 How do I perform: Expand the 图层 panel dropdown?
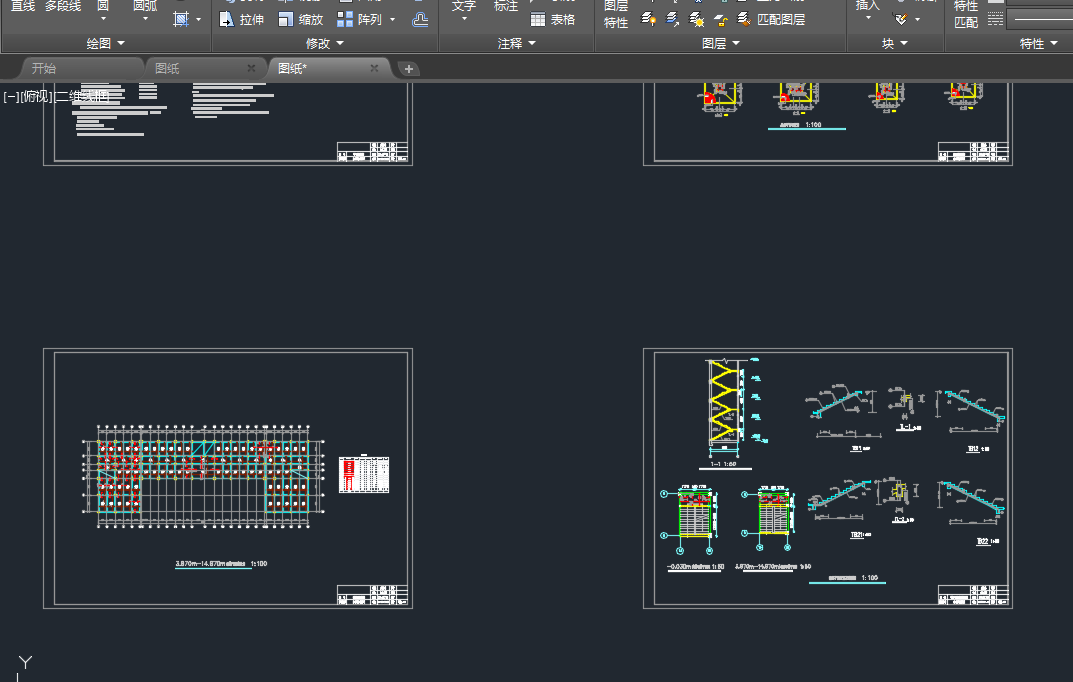[736, 44]
